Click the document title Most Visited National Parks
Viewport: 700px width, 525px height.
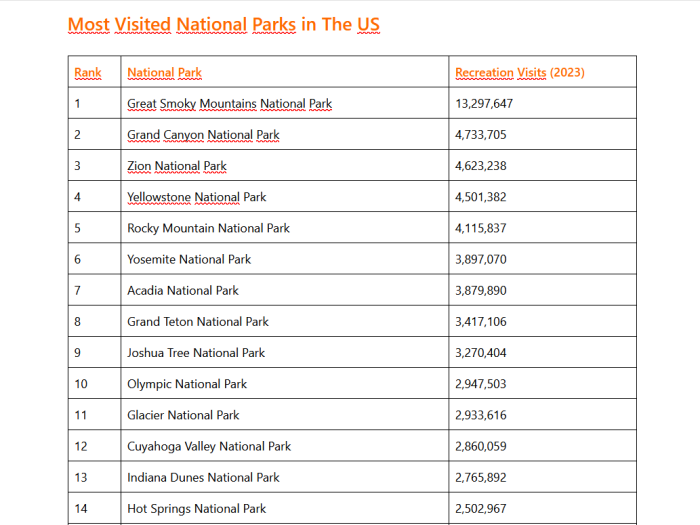pyautogui.click(x=224, y=25)
